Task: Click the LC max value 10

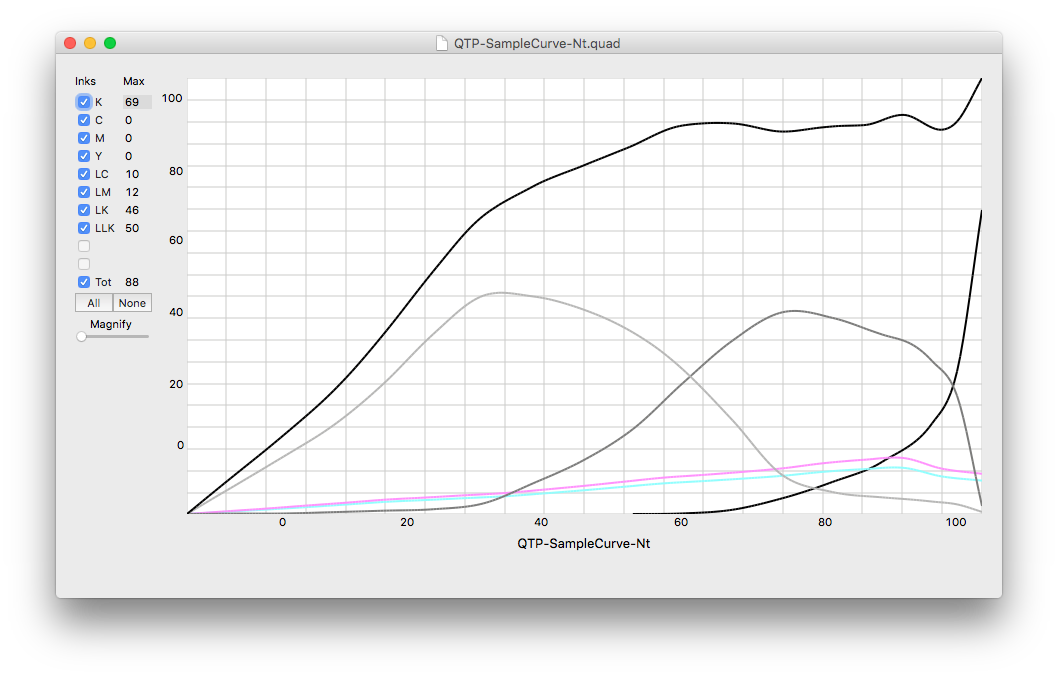Action: point(132,174)
